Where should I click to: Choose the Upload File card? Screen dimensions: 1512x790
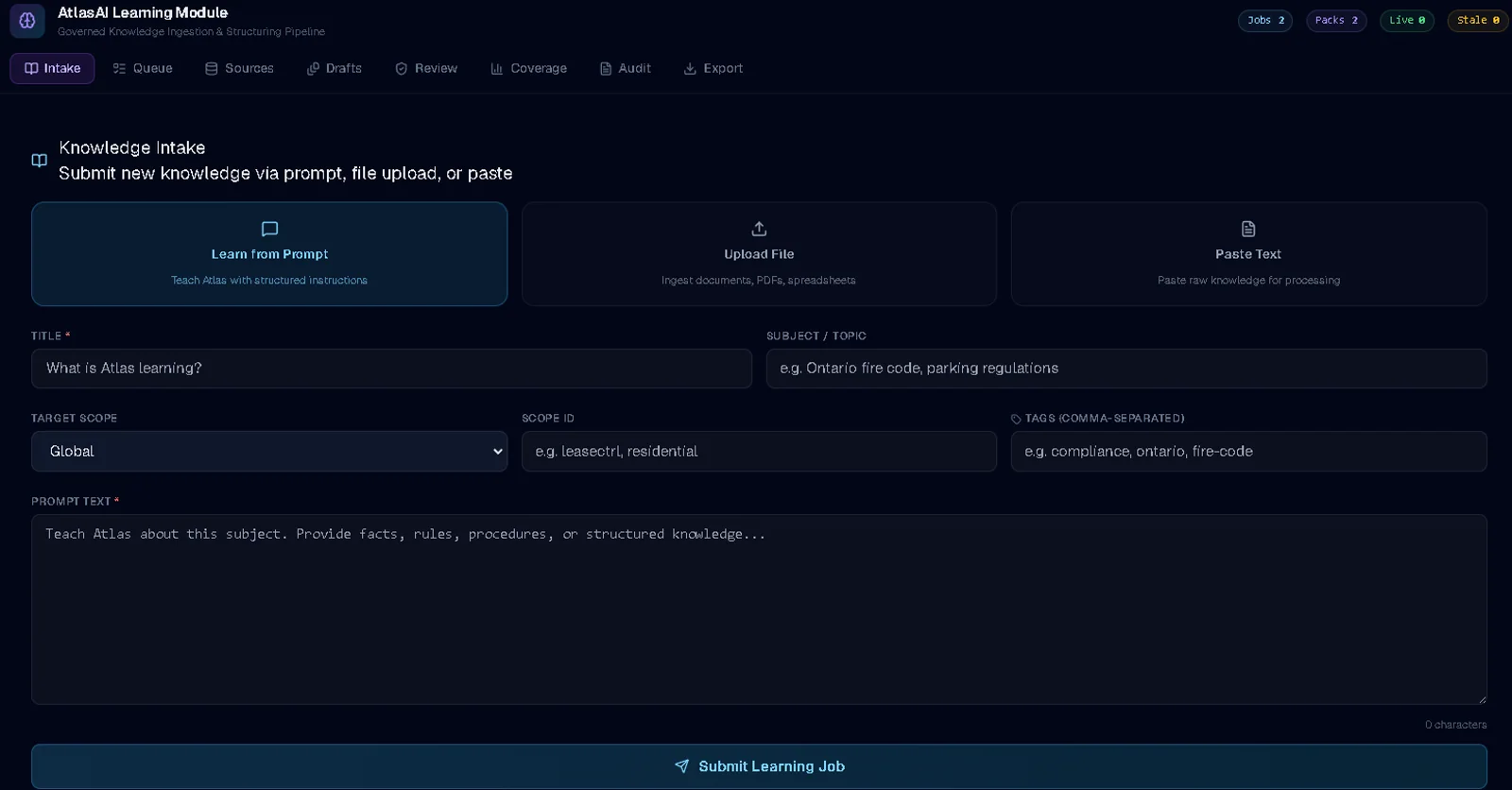pyautogui.click(x=759, y=254)
